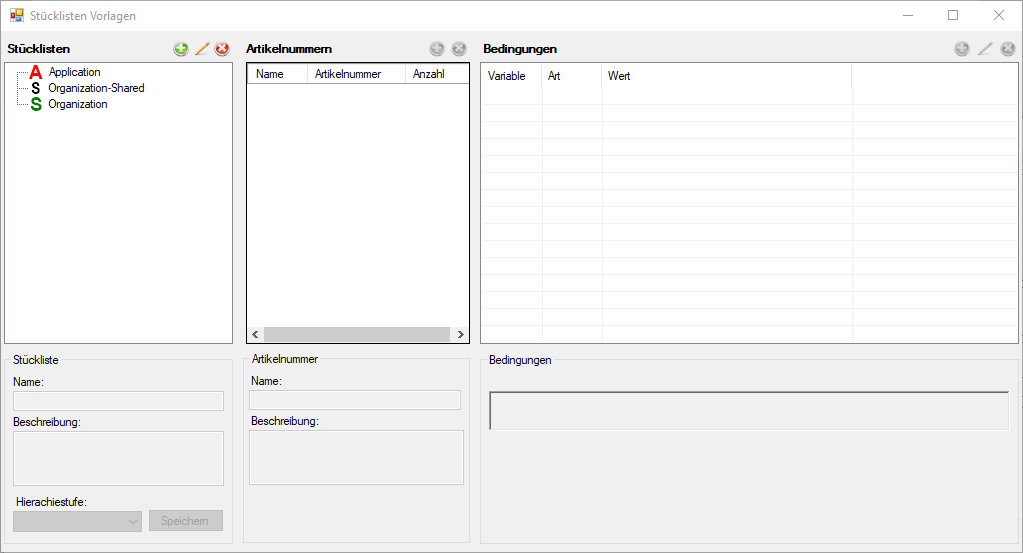Click the greyed delete Artikelnummer icon
The height and width of the screenshot is (553, 1023).
(x=459, y=49)
